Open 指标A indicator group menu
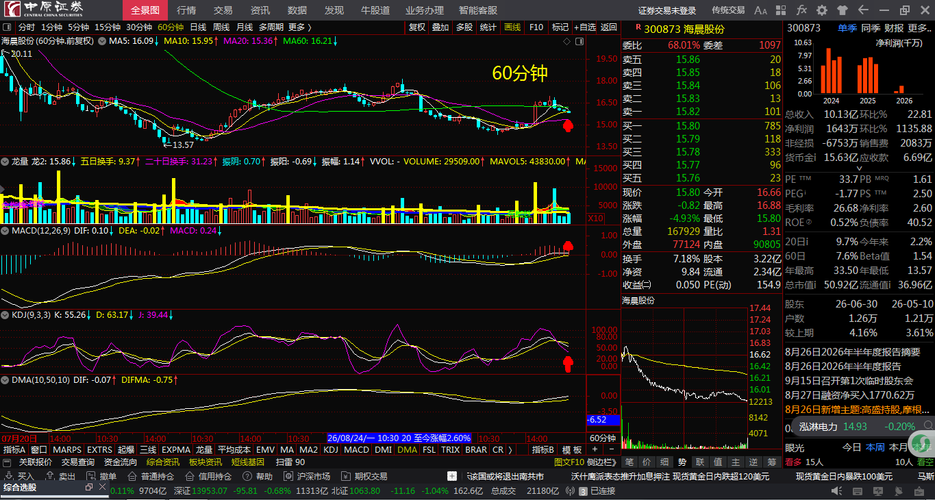This screenshot has width=935, height=500. tap(15, 450)
